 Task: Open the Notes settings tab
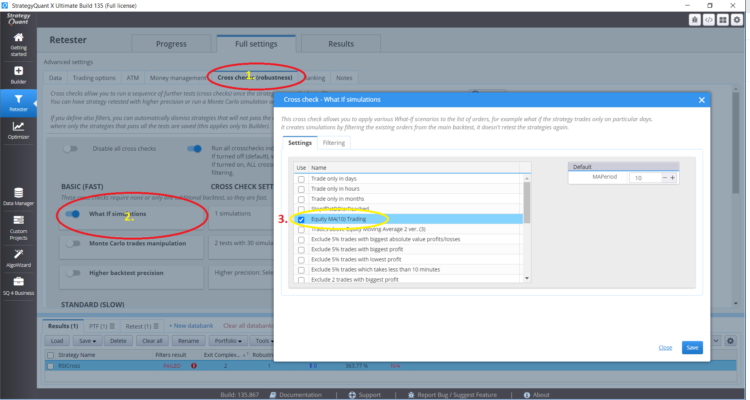[x=344, y=78]
